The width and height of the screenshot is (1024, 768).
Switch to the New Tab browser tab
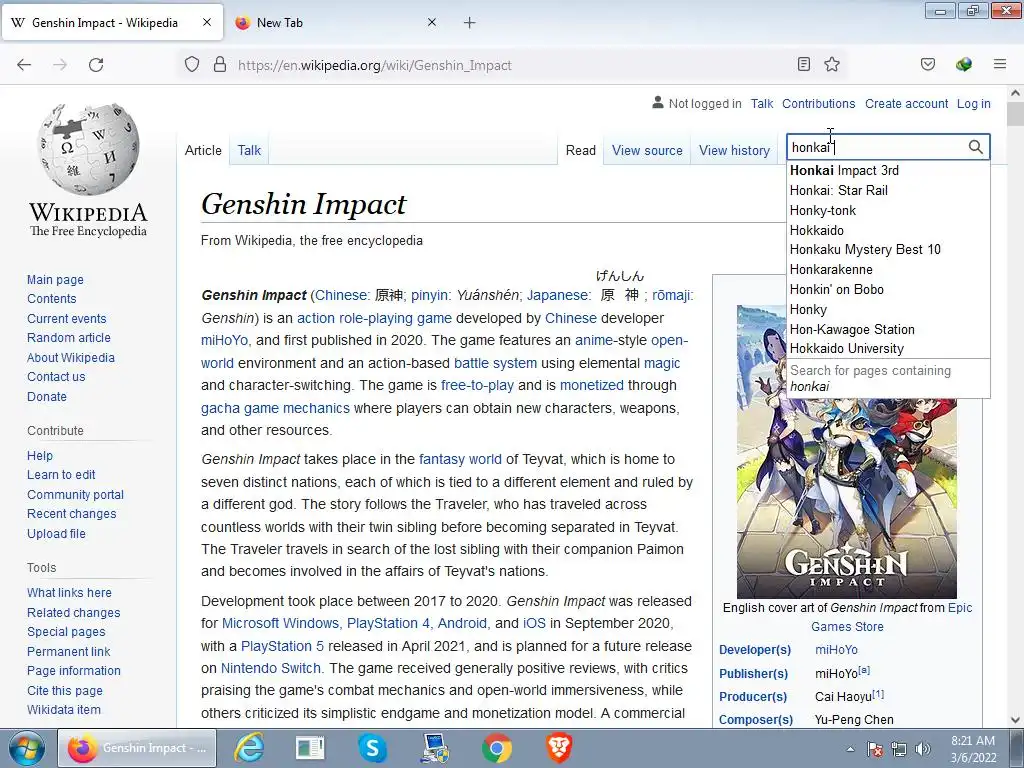click(x=336, y=23)
